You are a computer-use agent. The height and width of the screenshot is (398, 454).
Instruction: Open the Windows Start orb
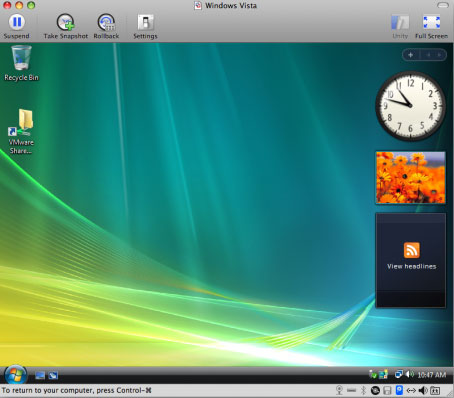15,375
